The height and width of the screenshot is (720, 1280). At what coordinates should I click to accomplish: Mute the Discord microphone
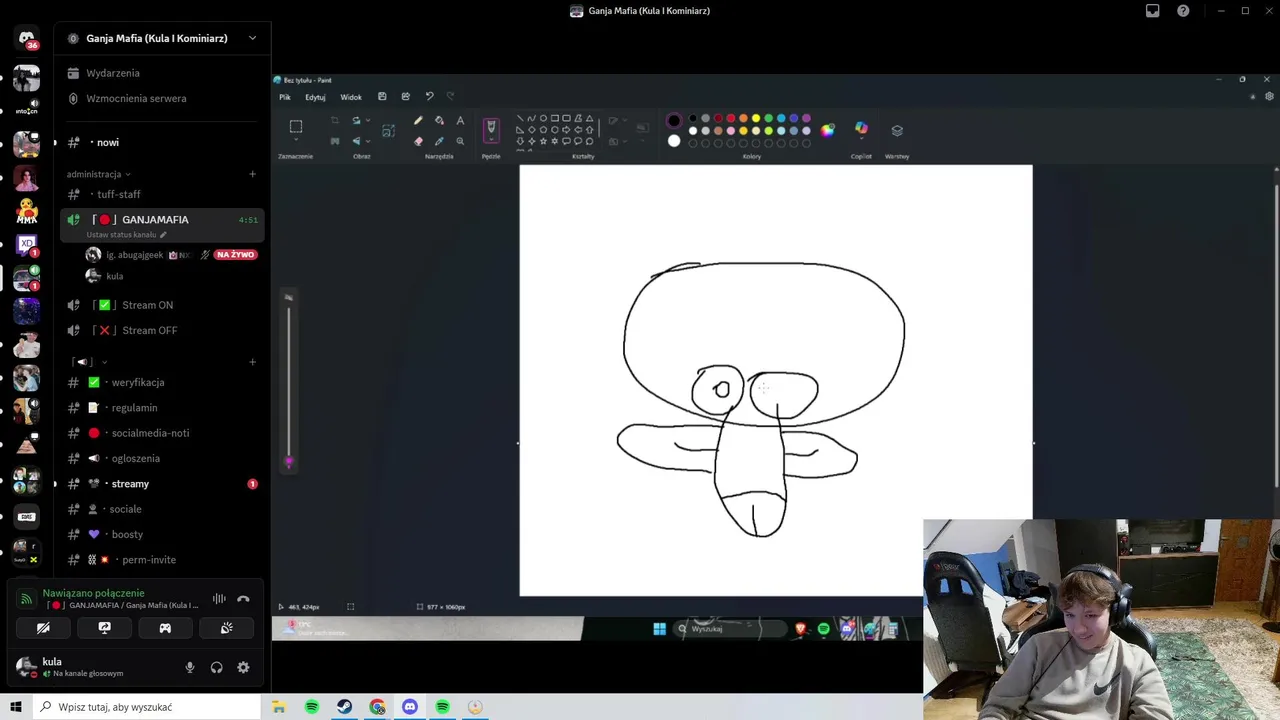[190, 667]
